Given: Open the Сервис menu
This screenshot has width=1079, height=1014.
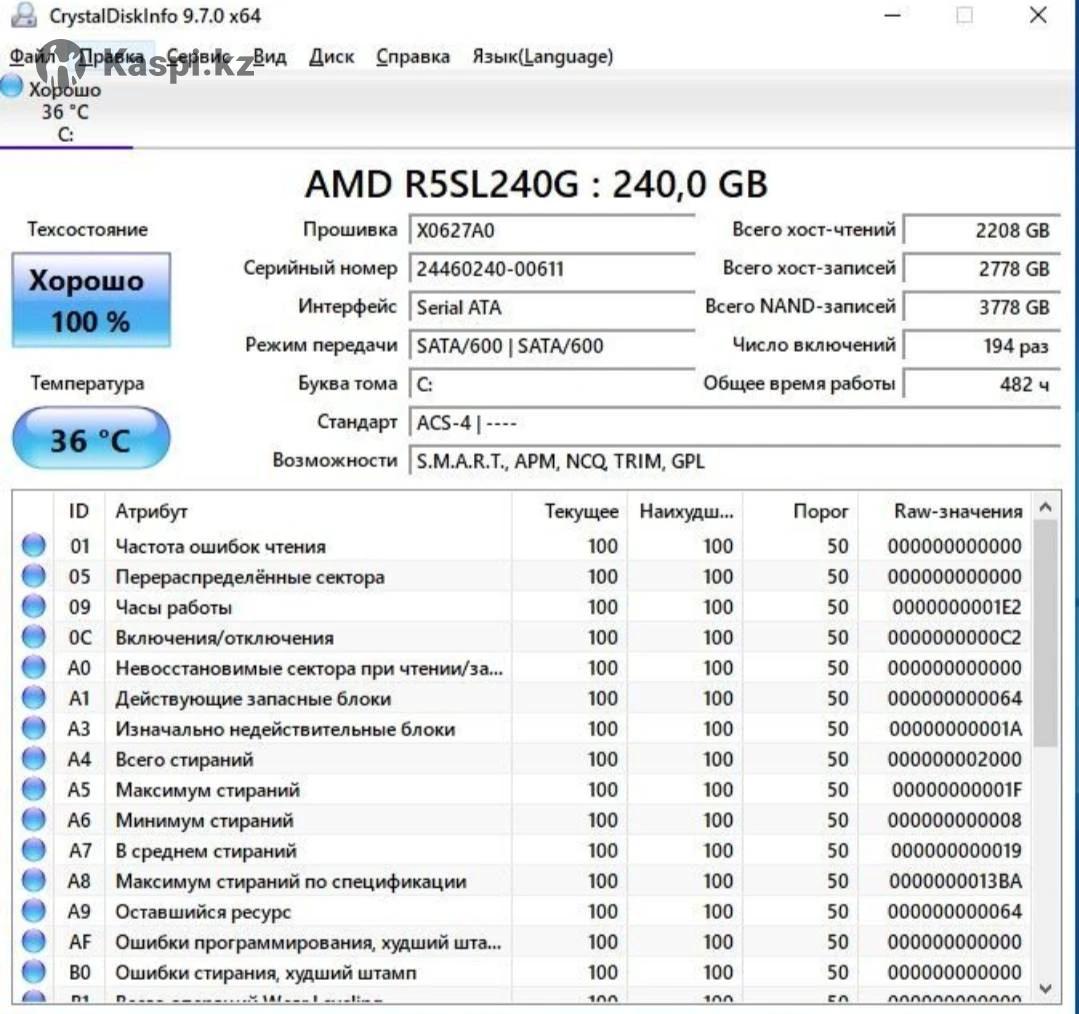Looking at the screenshot, I should pyautogui.click(x=198, y=57).
